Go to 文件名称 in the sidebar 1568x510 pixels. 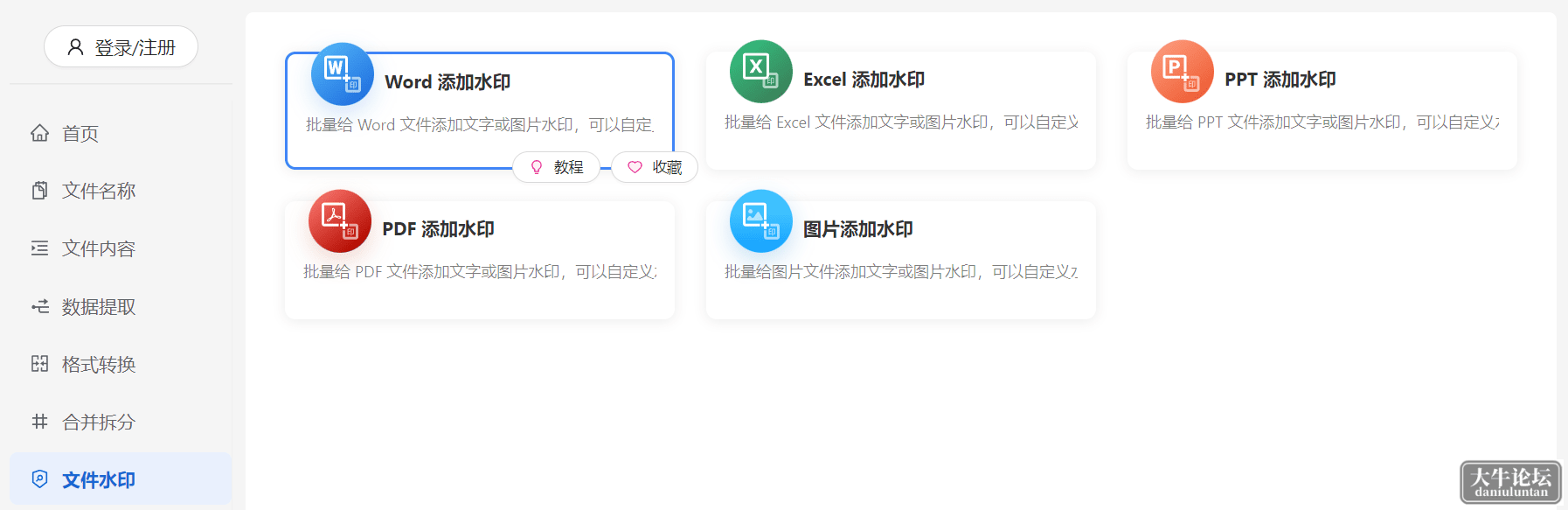click(121, 191)
